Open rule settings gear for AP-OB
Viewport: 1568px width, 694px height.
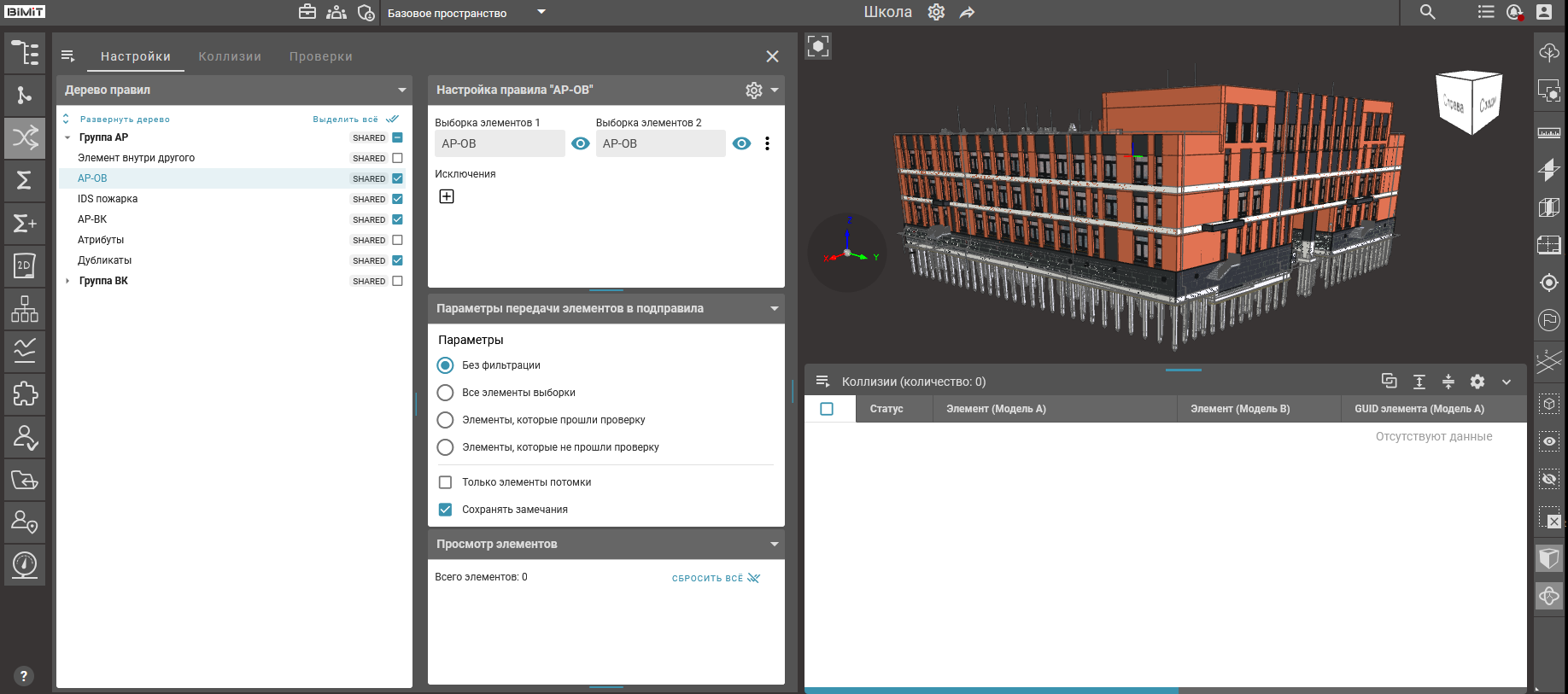point(753,90)
